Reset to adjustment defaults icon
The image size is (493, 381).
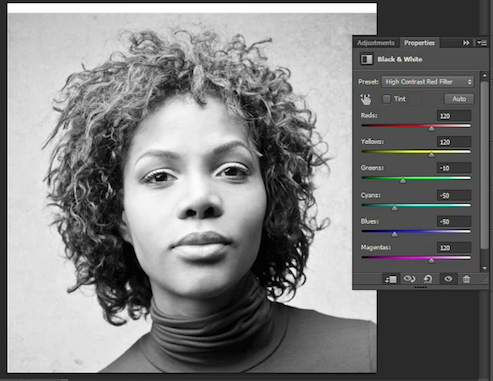428,279
